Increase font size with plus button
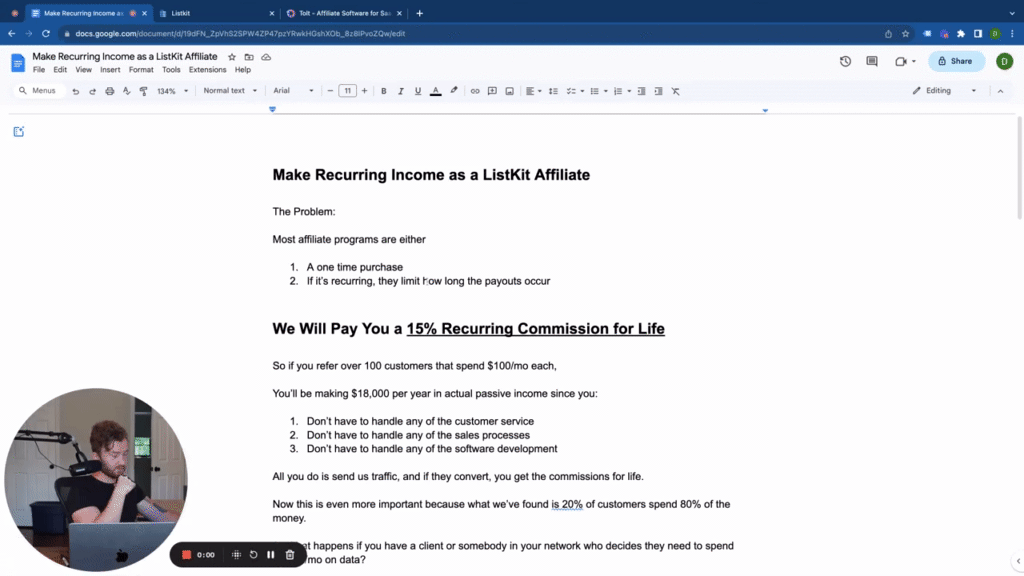 tap(364, 91)
